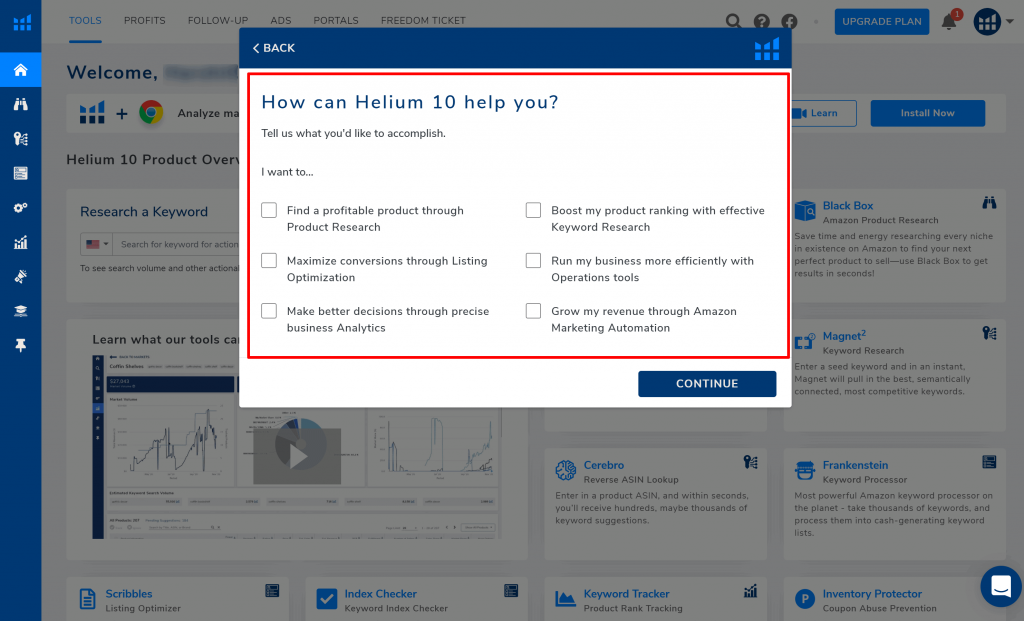
Task: Open the Home icon in the sidebar
Action: 21,70
